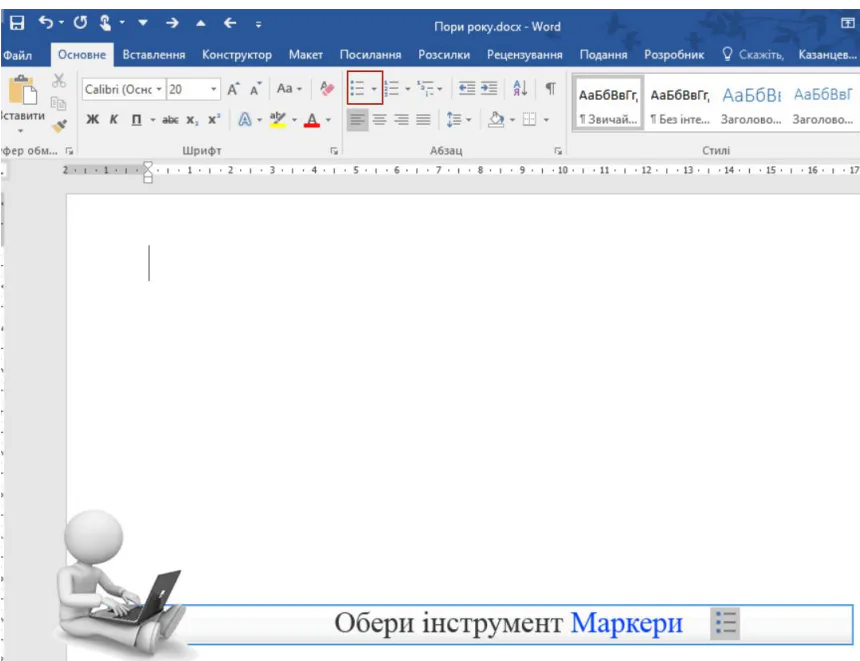Click the Bullets (Маркери) list icon
This screenshot has height=661, width=860.
point(358,89)
